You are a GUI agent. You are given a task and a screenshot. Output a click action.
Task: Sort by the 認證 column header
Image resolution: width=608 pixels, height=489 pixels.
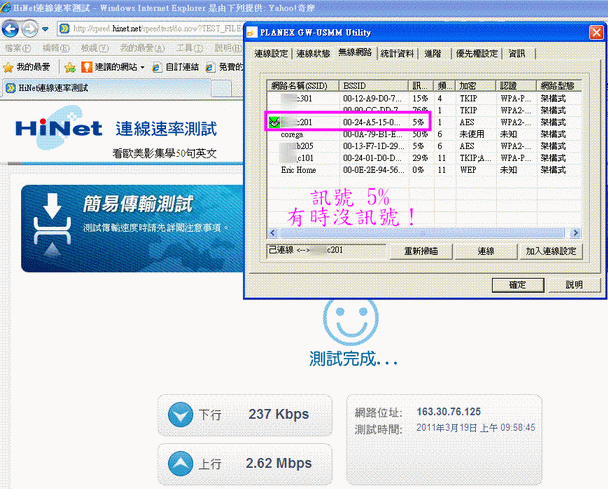516,86
